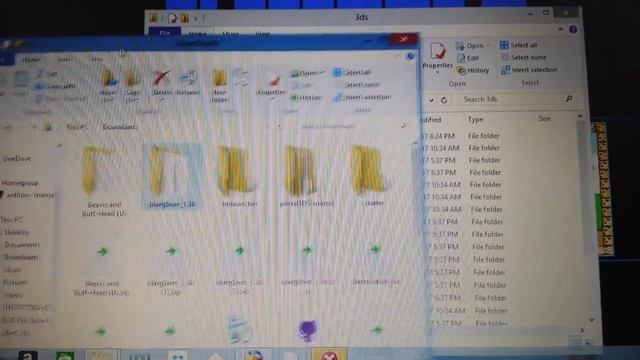Open Desktop in the navigation pane

click(17, 232)
